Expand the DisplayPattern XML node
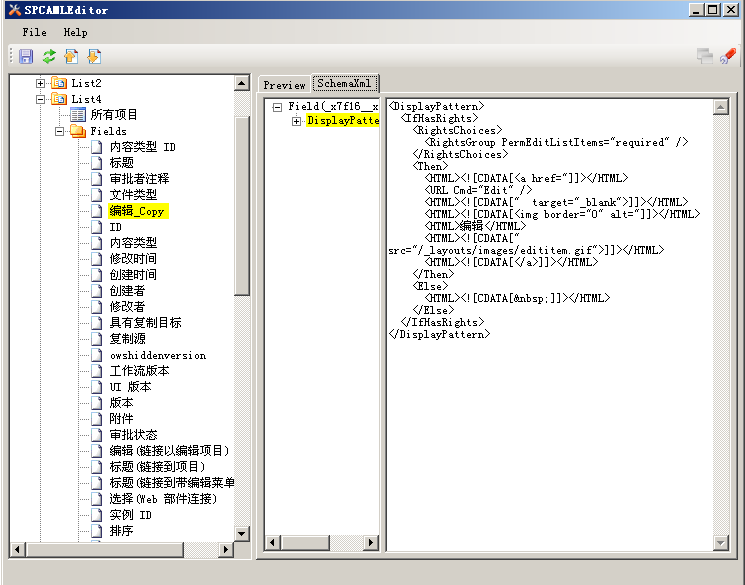745x585 pixels. coord(296,121)
